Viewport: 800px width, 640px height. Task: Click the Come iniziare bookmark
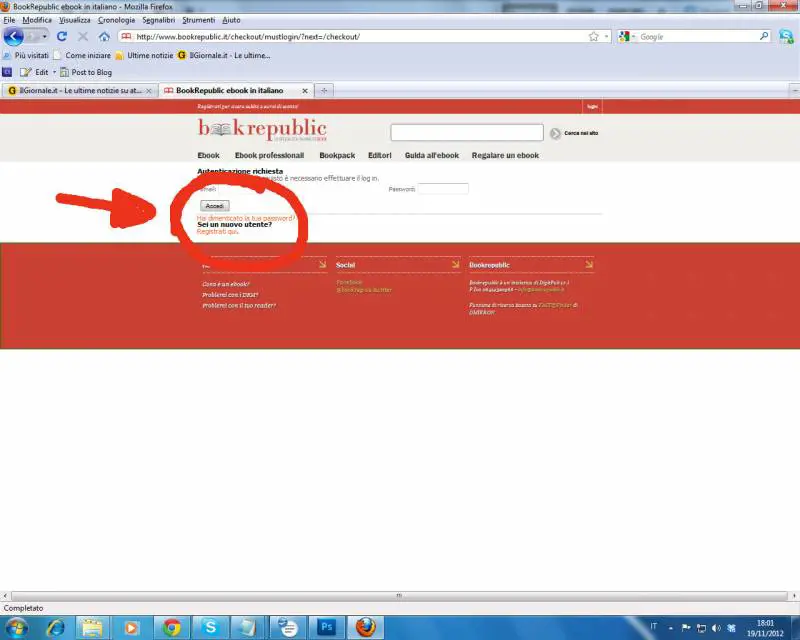coord(82,55)
